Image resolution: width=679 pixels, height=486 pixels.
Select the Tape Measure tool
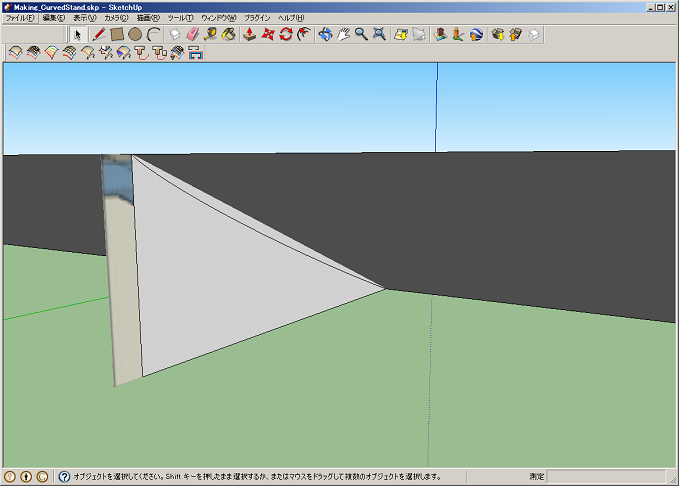211,34
